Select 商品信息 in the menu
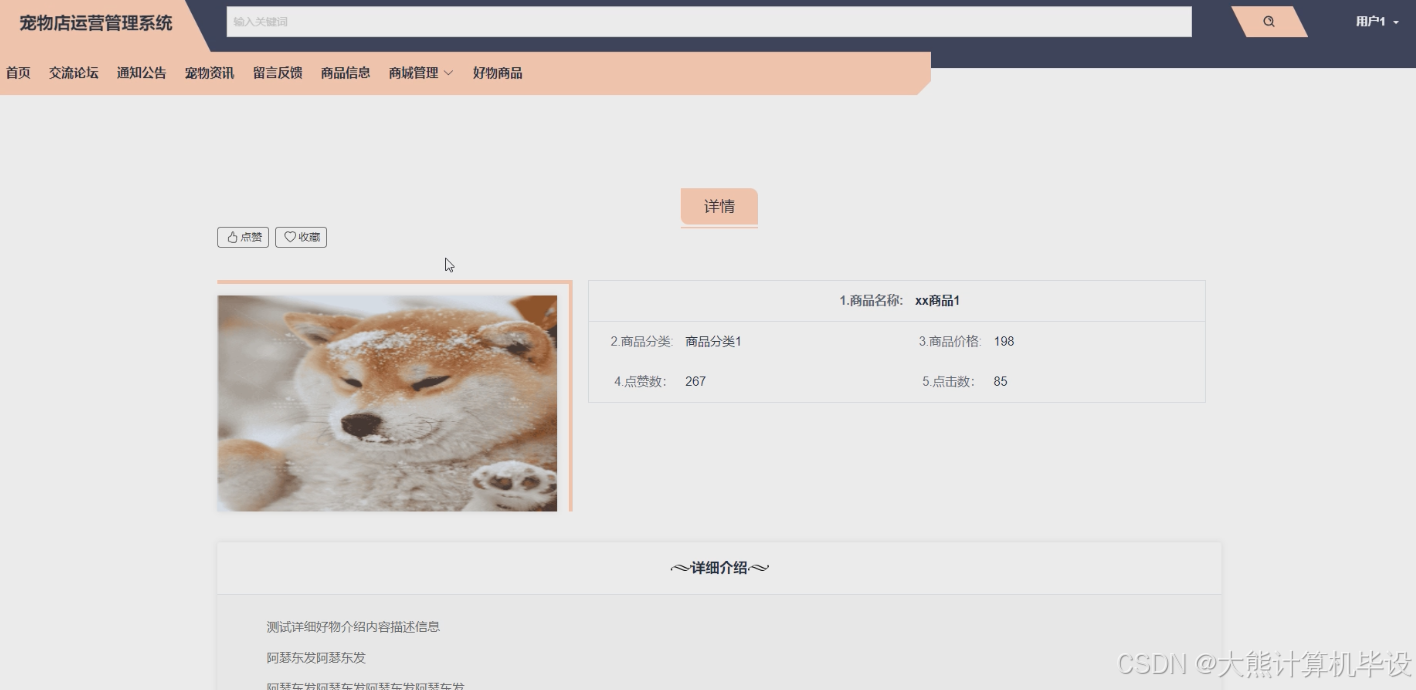 pyautogui.click(x=346, y=73)
